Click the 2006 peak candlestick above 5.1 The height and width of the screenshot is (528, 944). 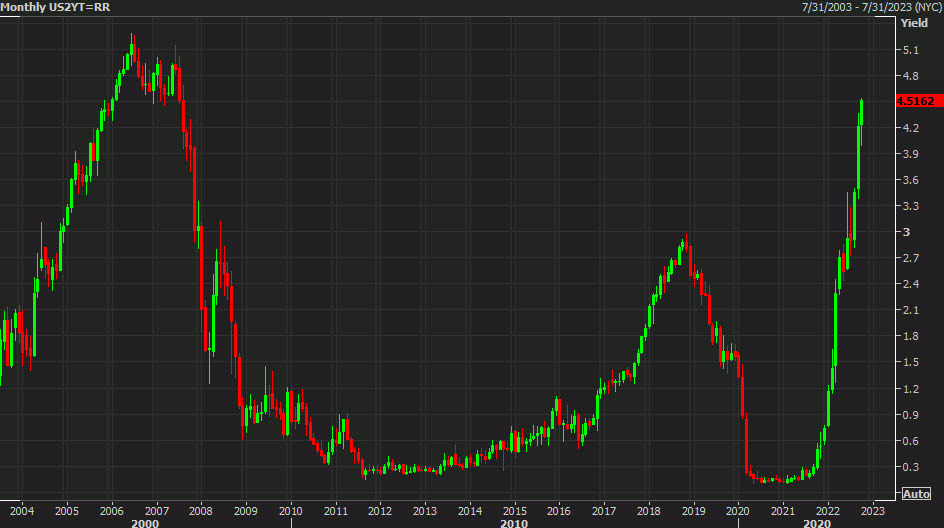pos(132,50)
